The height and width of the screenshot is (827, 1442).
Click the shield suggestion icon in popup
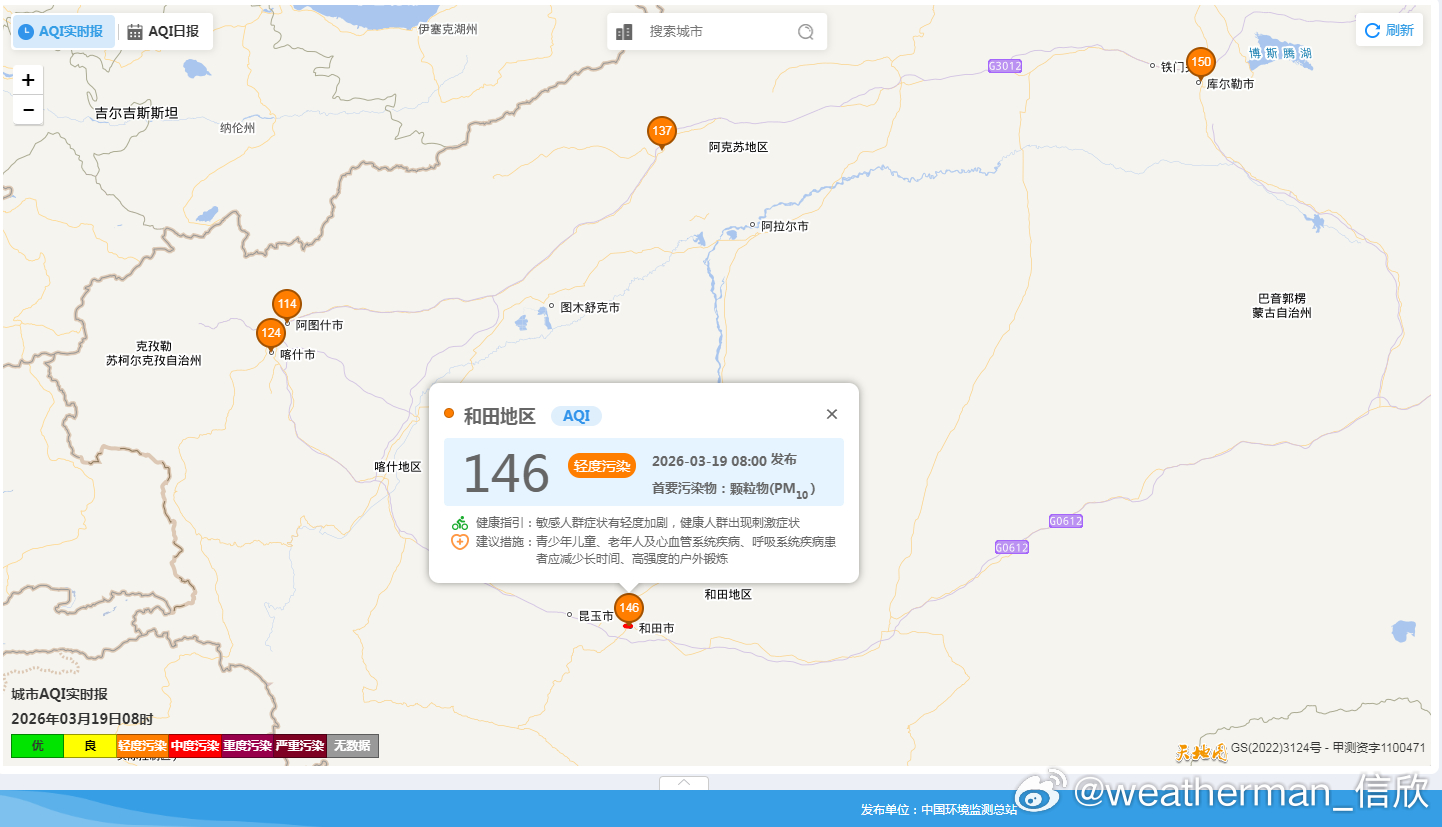pyautogui.click(x=458, y=542)
